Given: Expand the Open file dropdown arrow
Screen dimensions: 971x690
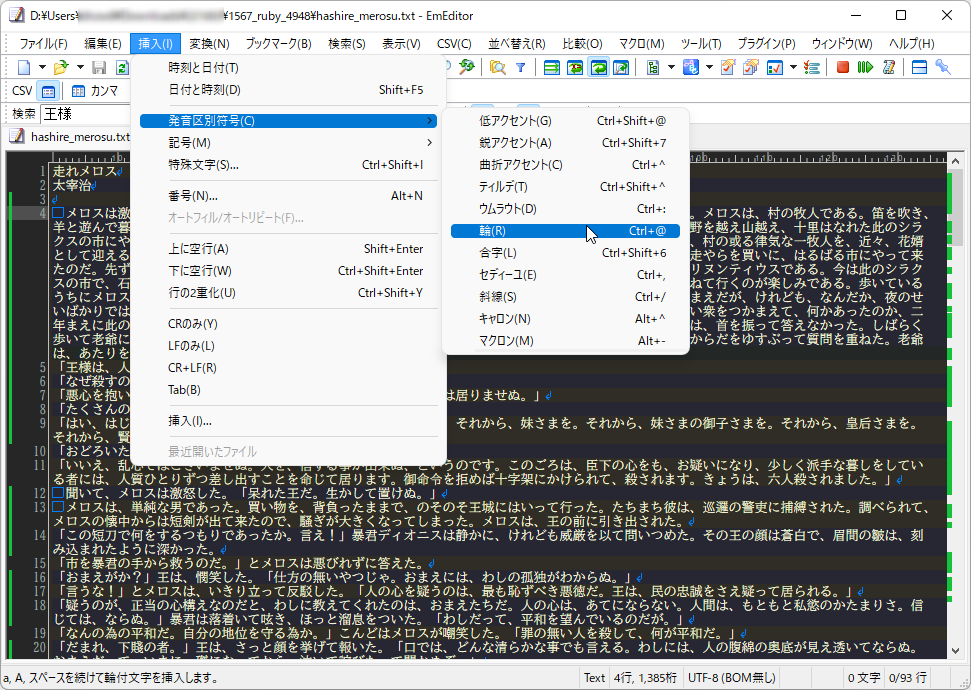Looking at the screenshot, I should point(80,68).
